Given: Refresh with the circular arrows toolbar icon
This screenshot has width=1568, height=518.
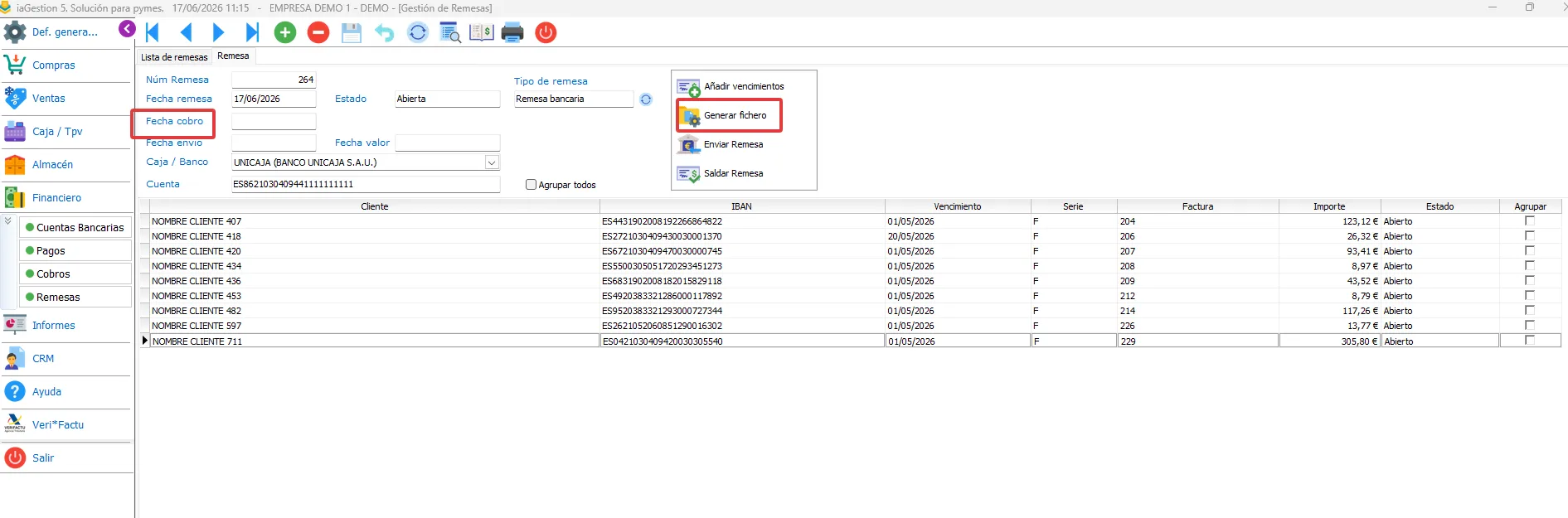Looking at the screenshot, I should click(x=418, y=32).
